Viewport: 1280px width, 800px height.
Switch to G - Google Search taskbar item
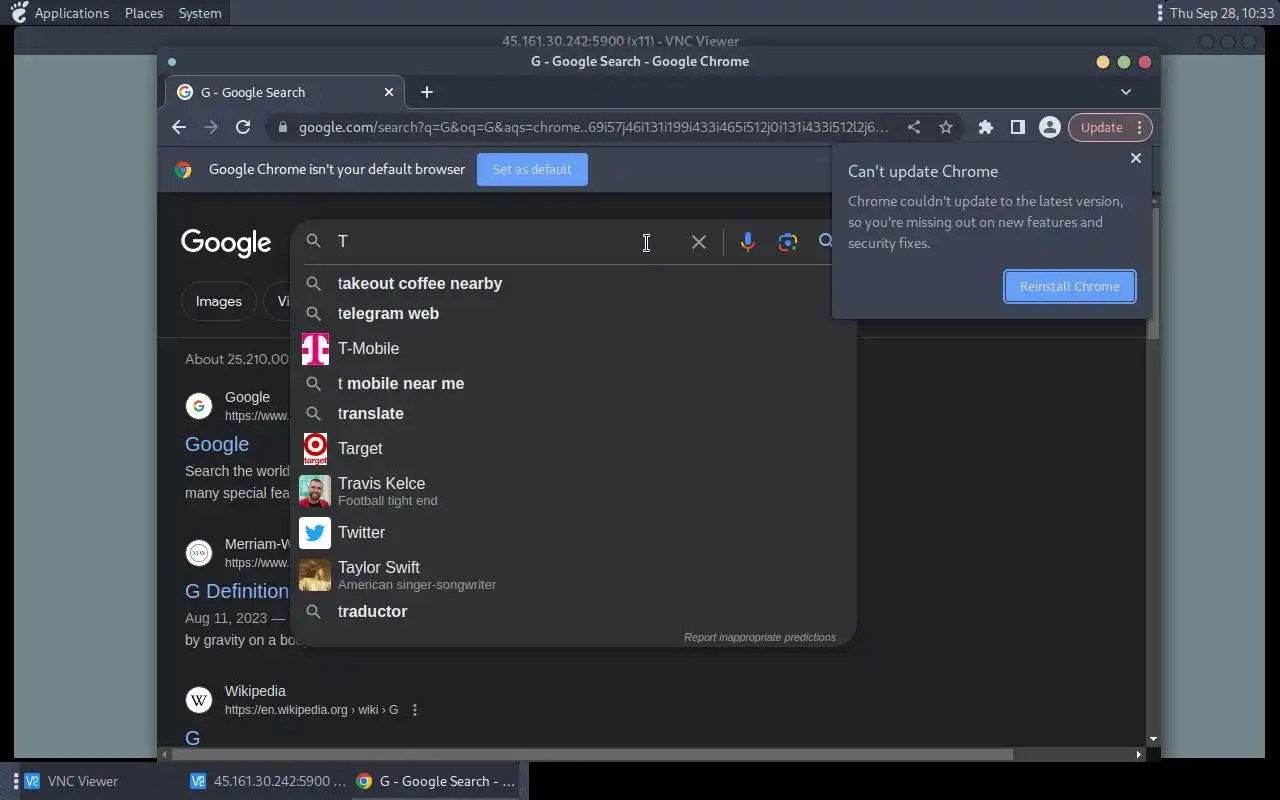pyautogui.click(x=436, y=781)
